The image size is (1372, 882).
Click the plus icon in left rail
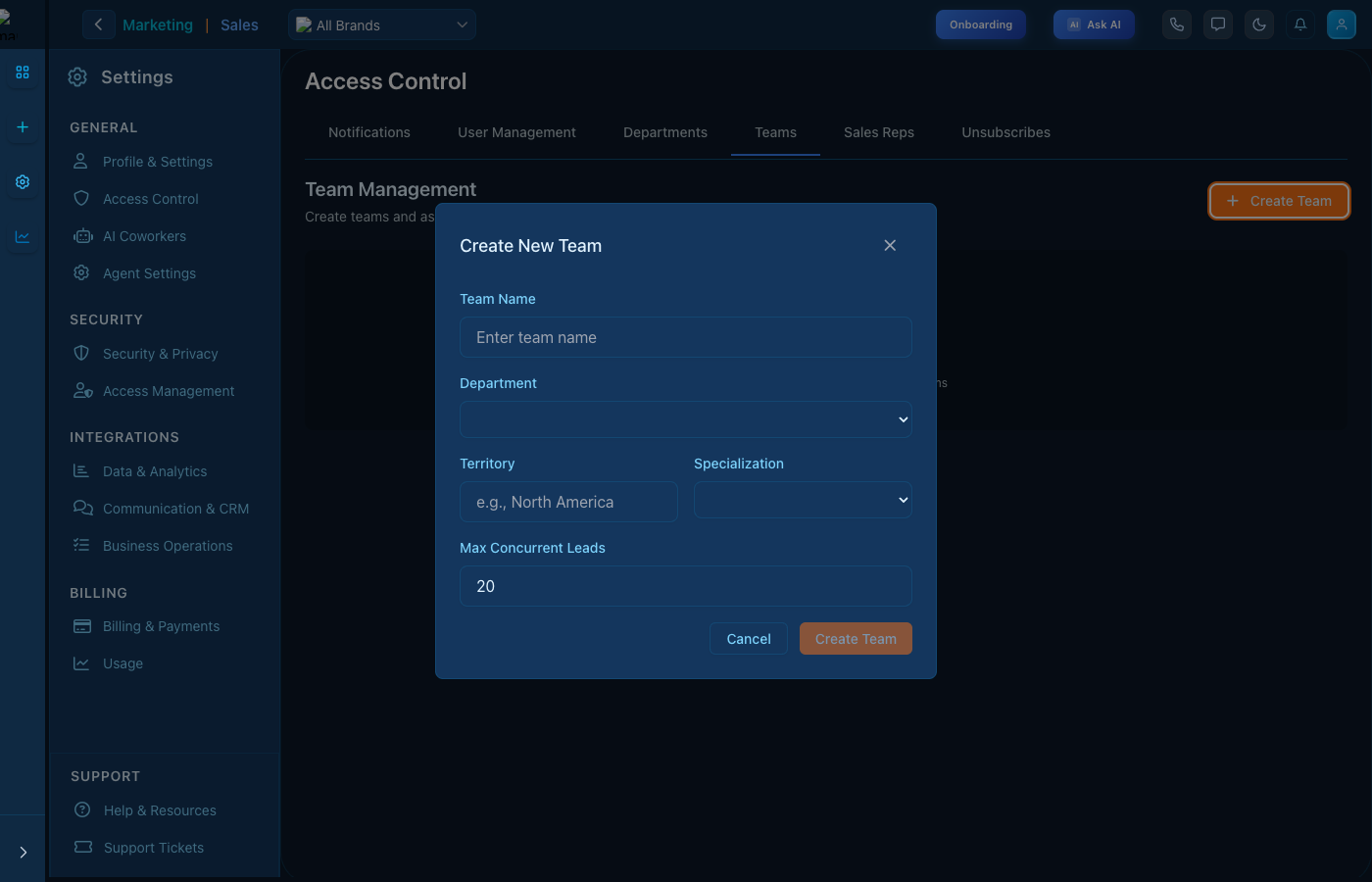23,127
